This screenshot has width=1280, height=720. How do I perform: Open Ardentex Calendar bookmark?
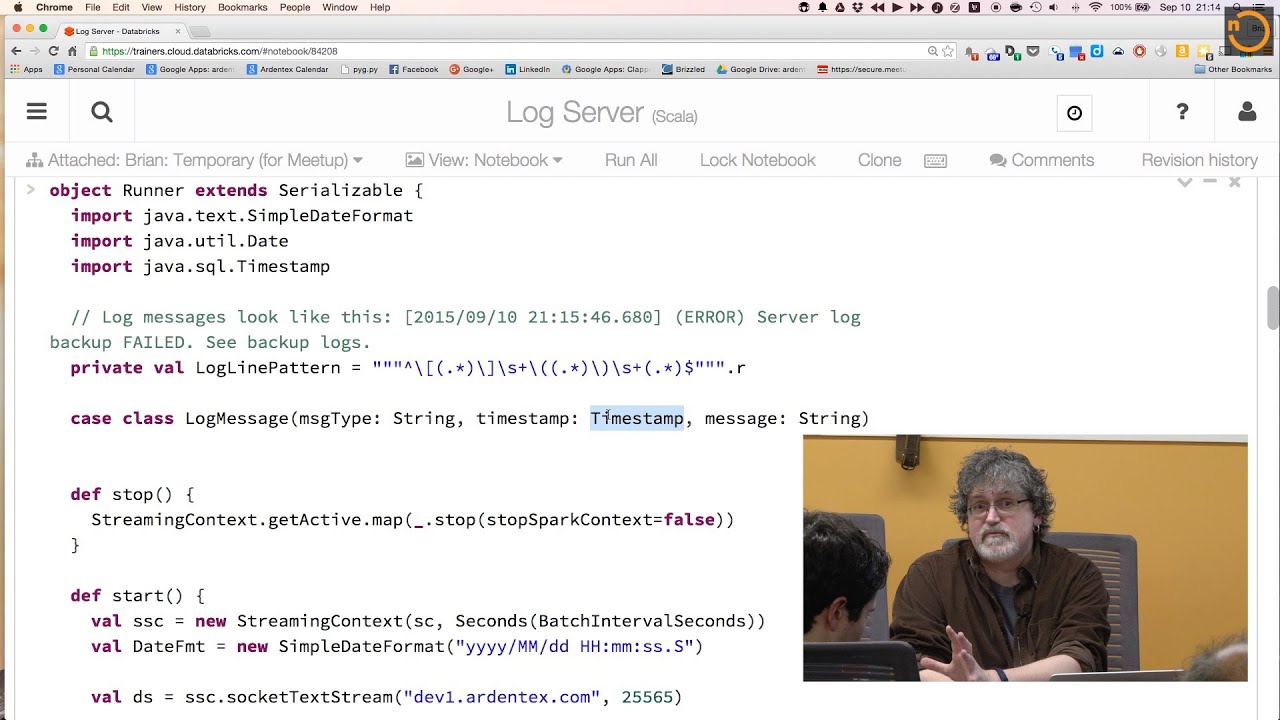(x=287, y=70)
